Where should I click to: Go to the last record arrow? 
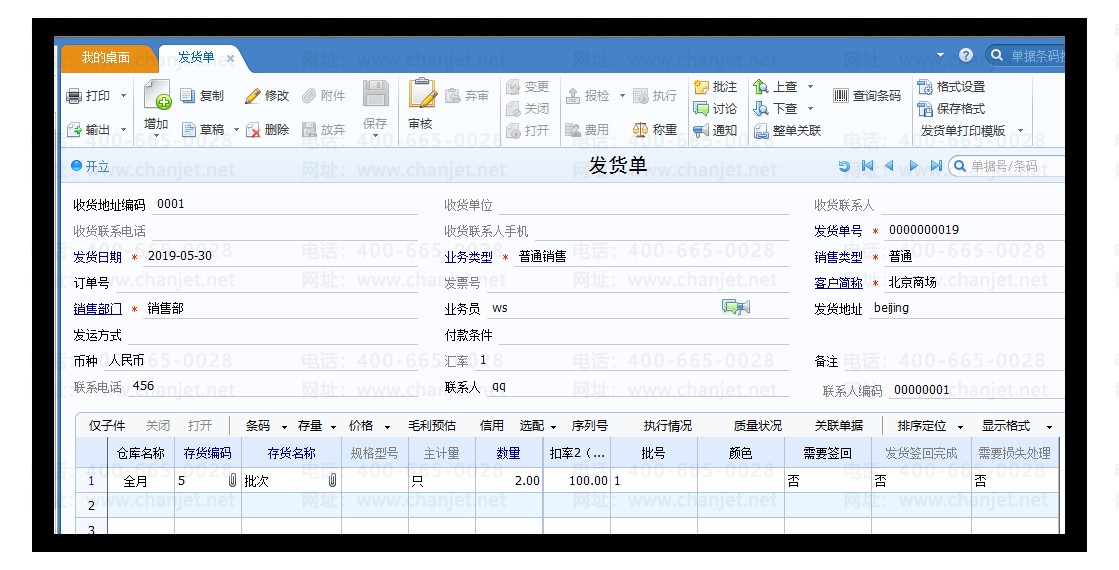click(x=936, y=166)
